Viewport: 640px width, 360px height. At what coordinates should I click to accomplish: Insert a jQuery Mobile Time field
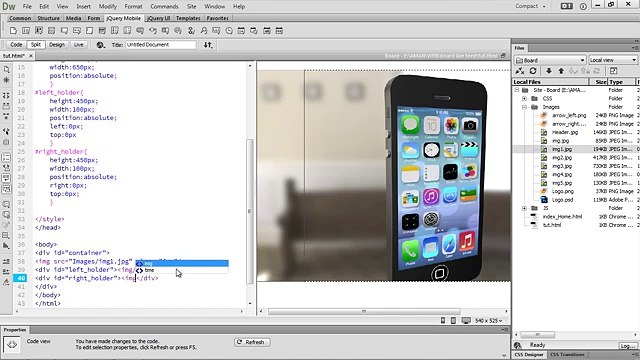(229, 31)
